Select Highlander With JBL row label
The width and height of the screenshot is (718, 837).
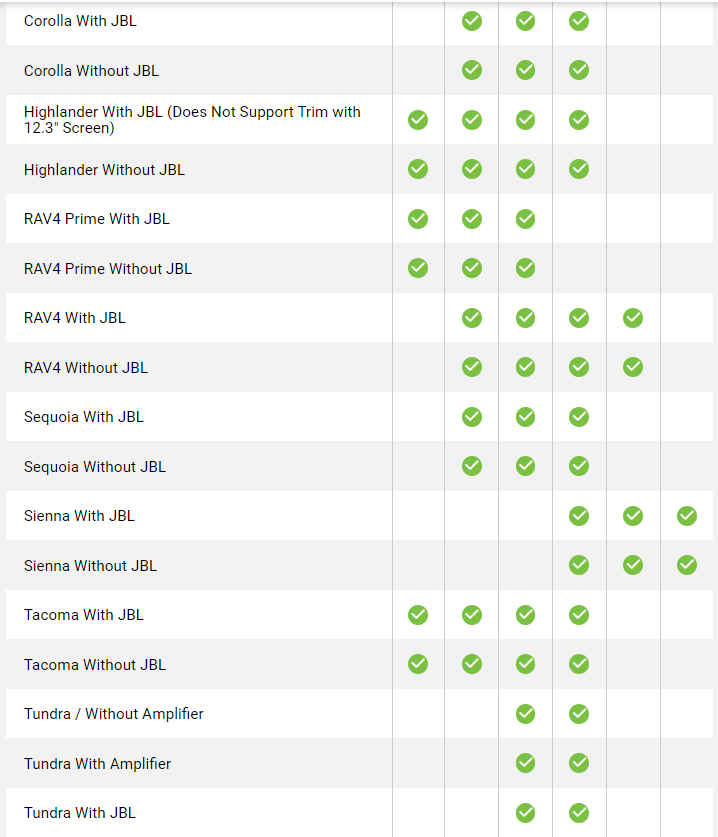pyautogui.click(x=192, y=120)
